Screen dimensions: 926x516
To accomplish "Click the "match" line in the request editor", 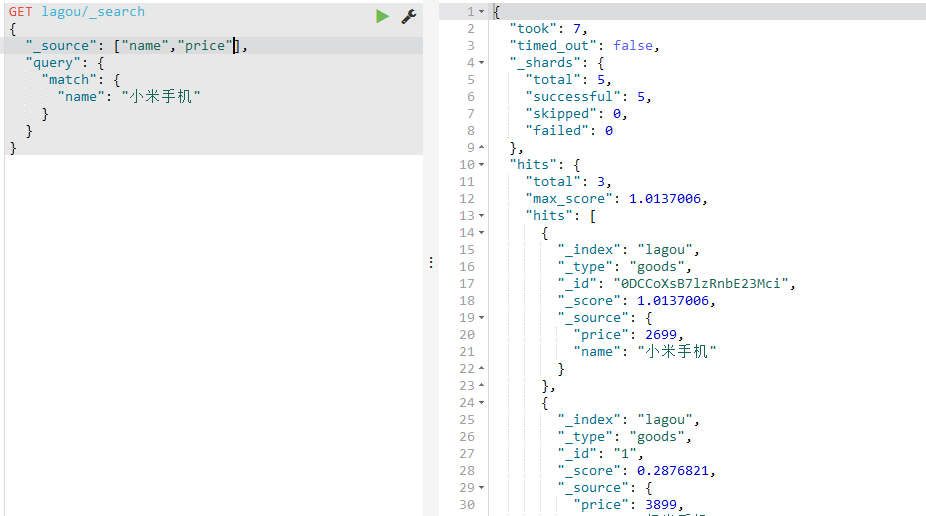I will (x=81, y=80).
